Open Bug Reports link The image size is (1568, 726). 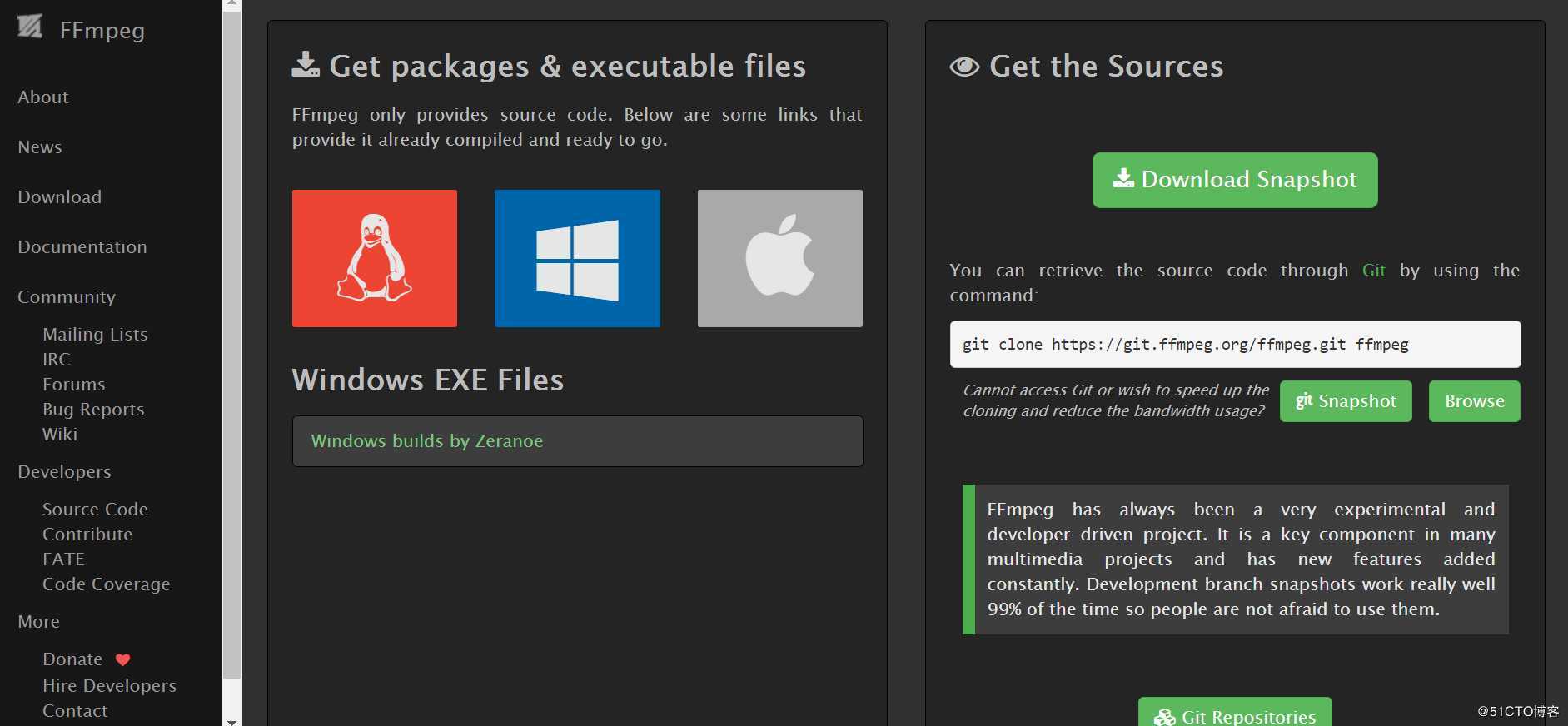93,409
